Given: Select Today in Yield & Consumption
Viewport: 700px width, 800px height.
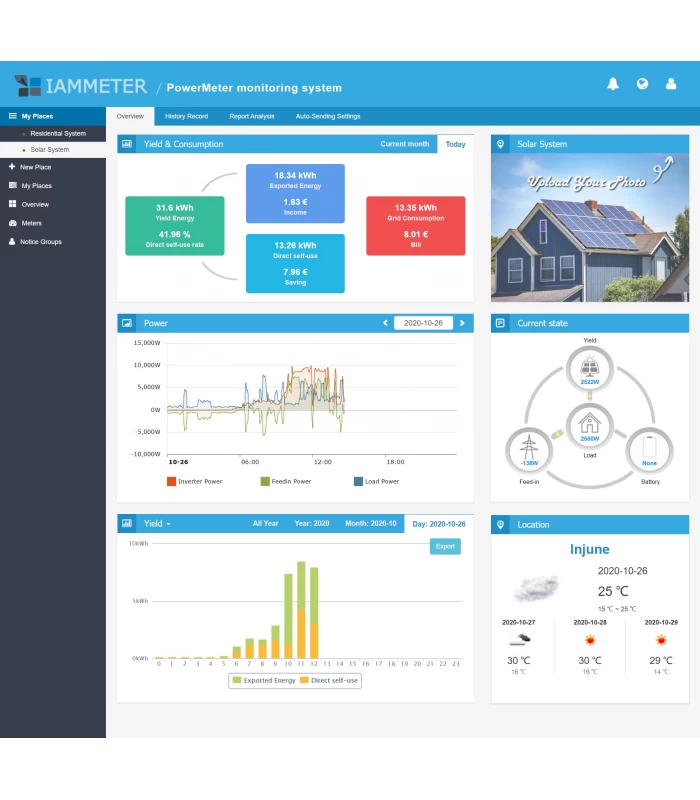Looking at the screenshot, I should pos(455,144).
